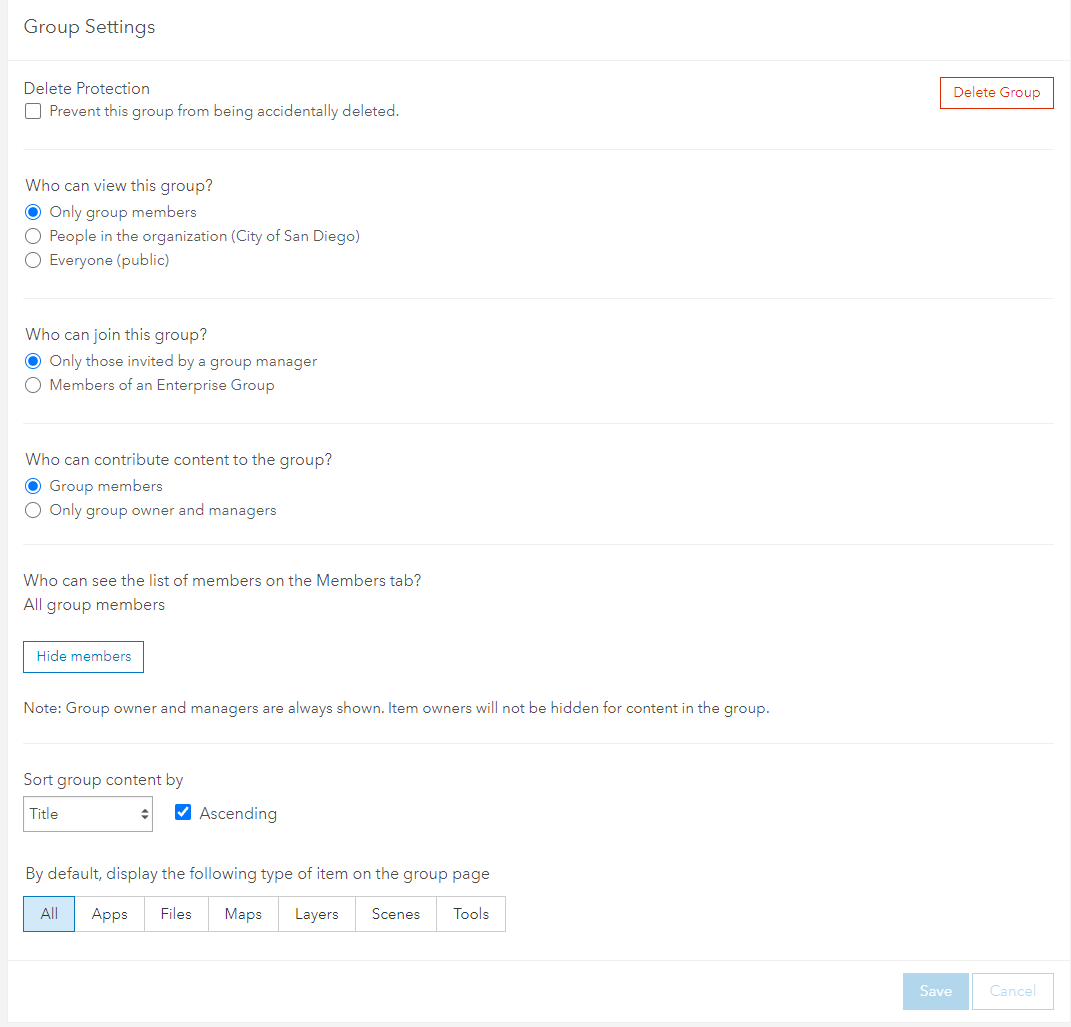1071x1027 pixels.
Task: Switch to the Apps item type
Action: pos(110,914)
